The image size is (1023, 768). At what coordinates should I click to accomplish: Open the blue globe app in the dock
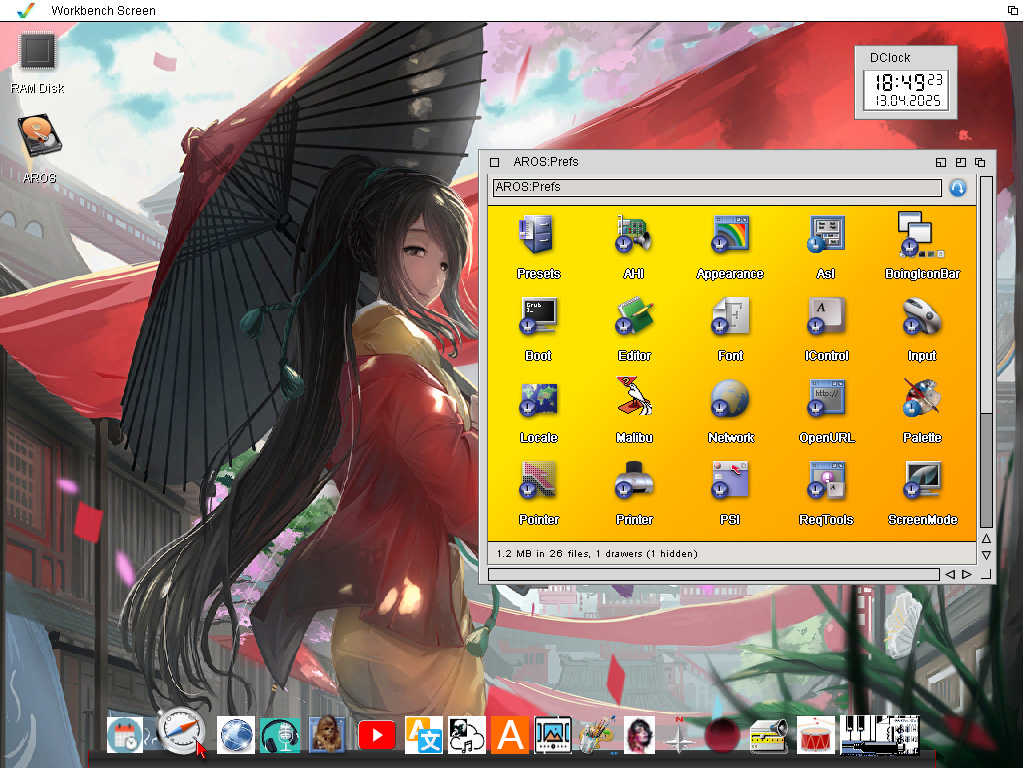(x=236, y=735)
